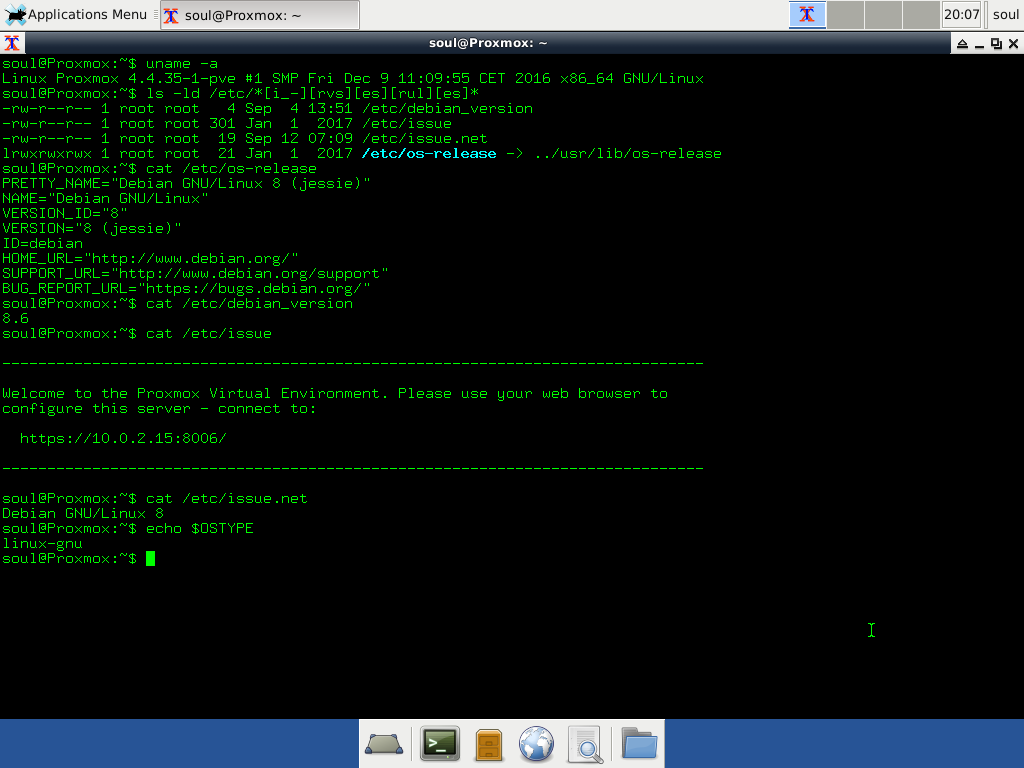The width and height of the screenshot is (1024, 768).
Task: Select the soul@Proxmox taskbar window button
Action: click(x=260, y=15)
